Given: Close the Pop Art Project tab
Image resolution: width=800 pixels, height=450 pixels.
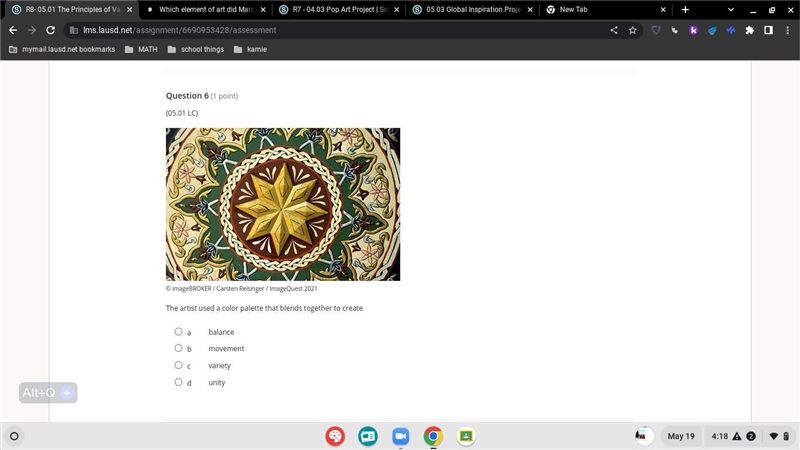Looking at the screenshot, I should 396,10.
